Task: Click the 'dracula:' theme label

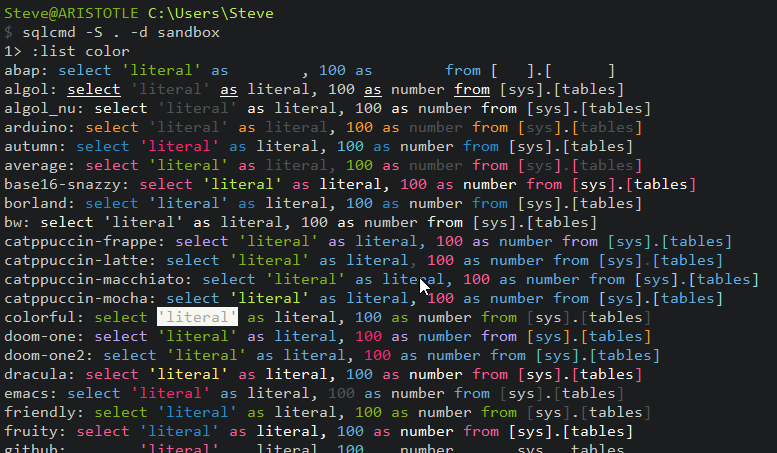Action: (x=40, y=374)
